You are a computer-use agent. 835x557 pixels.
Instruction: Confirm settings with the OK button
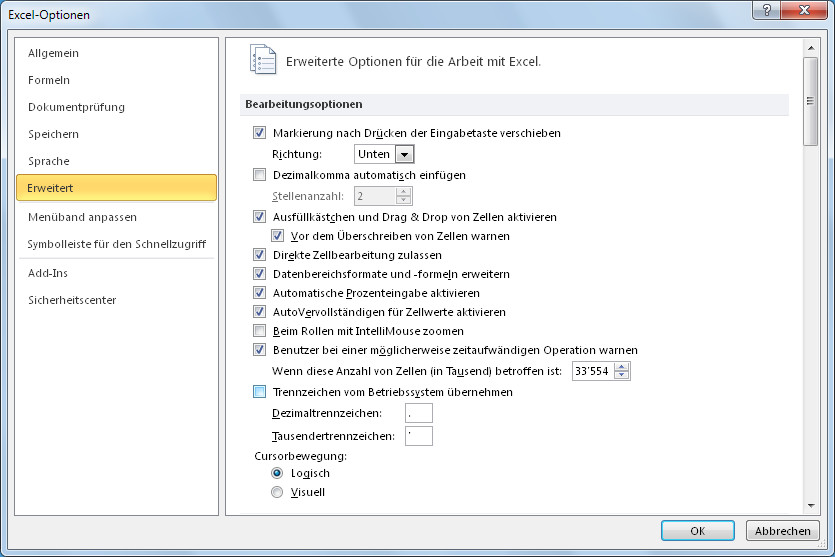click(698, 531)
